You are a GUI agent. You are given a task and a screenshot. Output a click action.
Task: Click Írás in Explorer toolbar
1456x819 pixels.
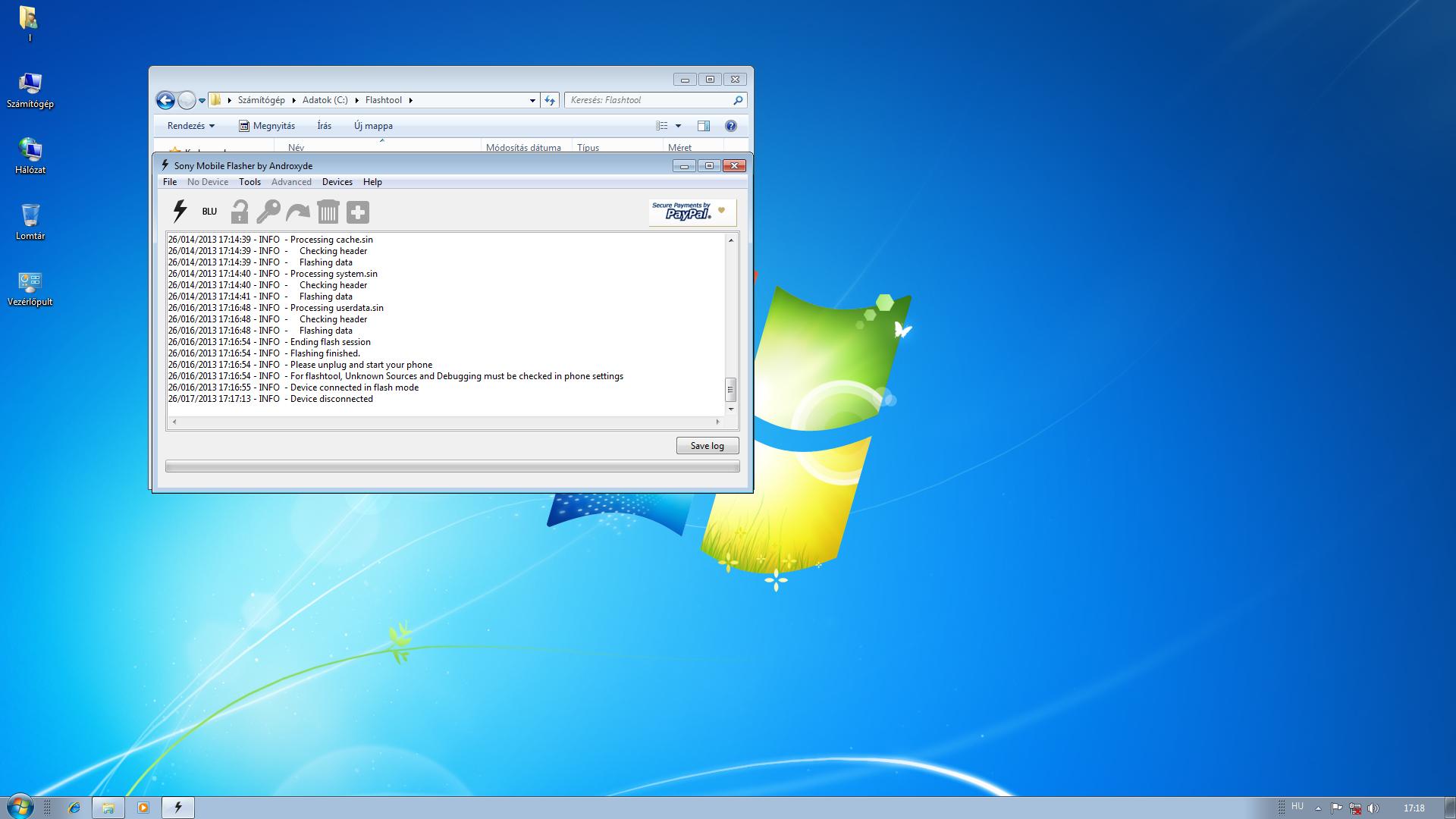click(325, 126)
